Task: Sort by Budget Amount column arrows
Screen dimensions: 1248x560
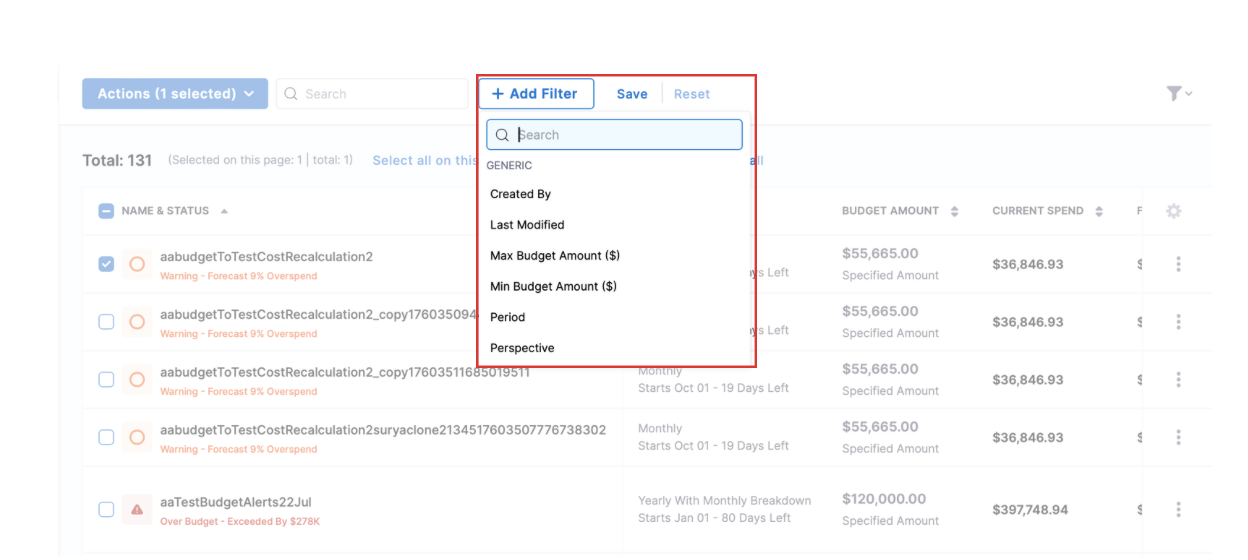Action: [954, 212]
